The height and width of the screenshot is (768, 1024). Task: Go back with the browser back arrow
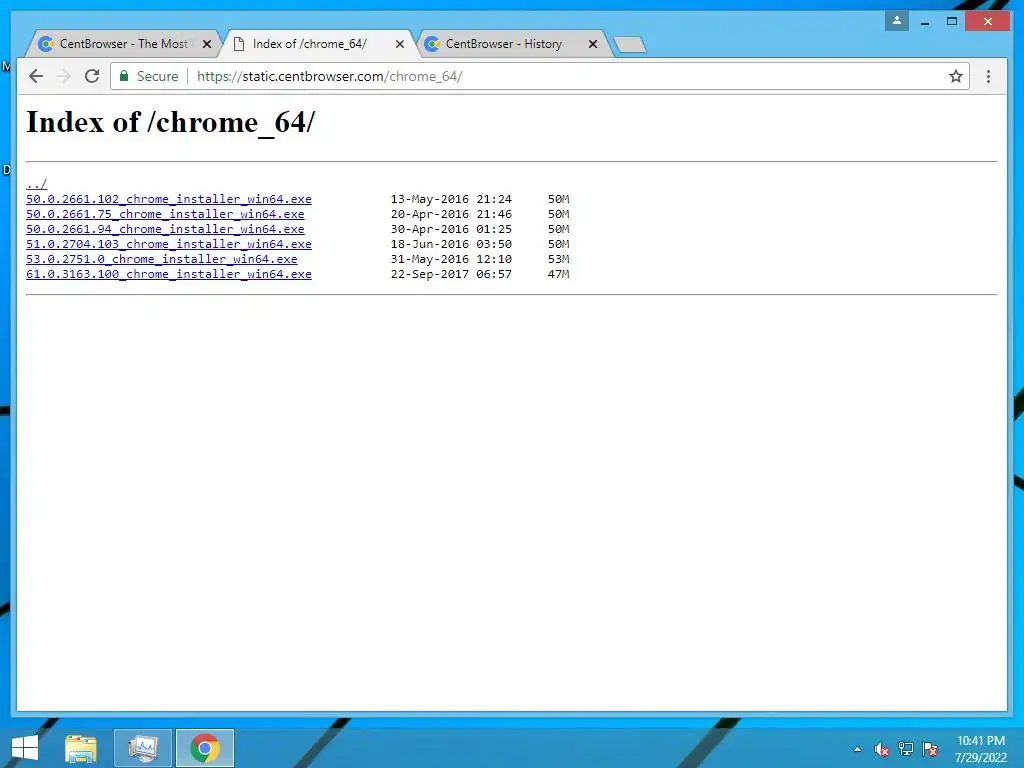(36, 76)
